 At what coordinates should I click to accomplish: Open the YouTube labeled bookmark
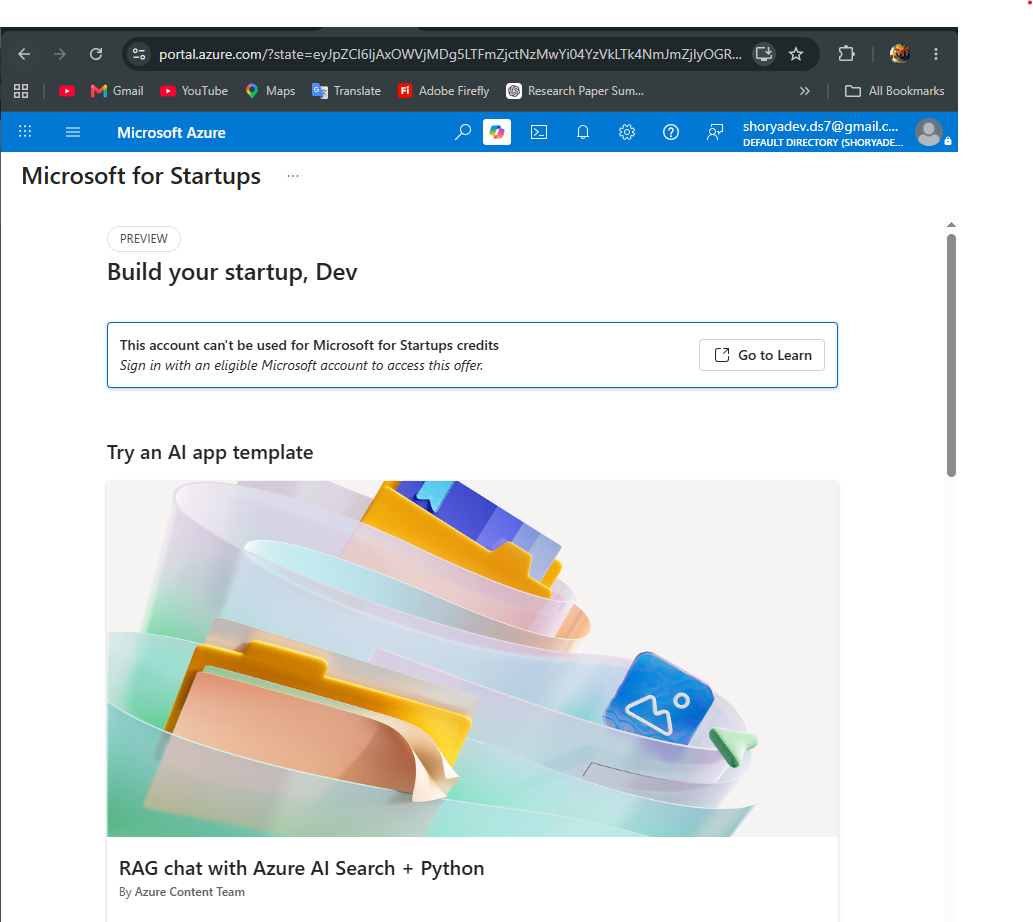194,91
